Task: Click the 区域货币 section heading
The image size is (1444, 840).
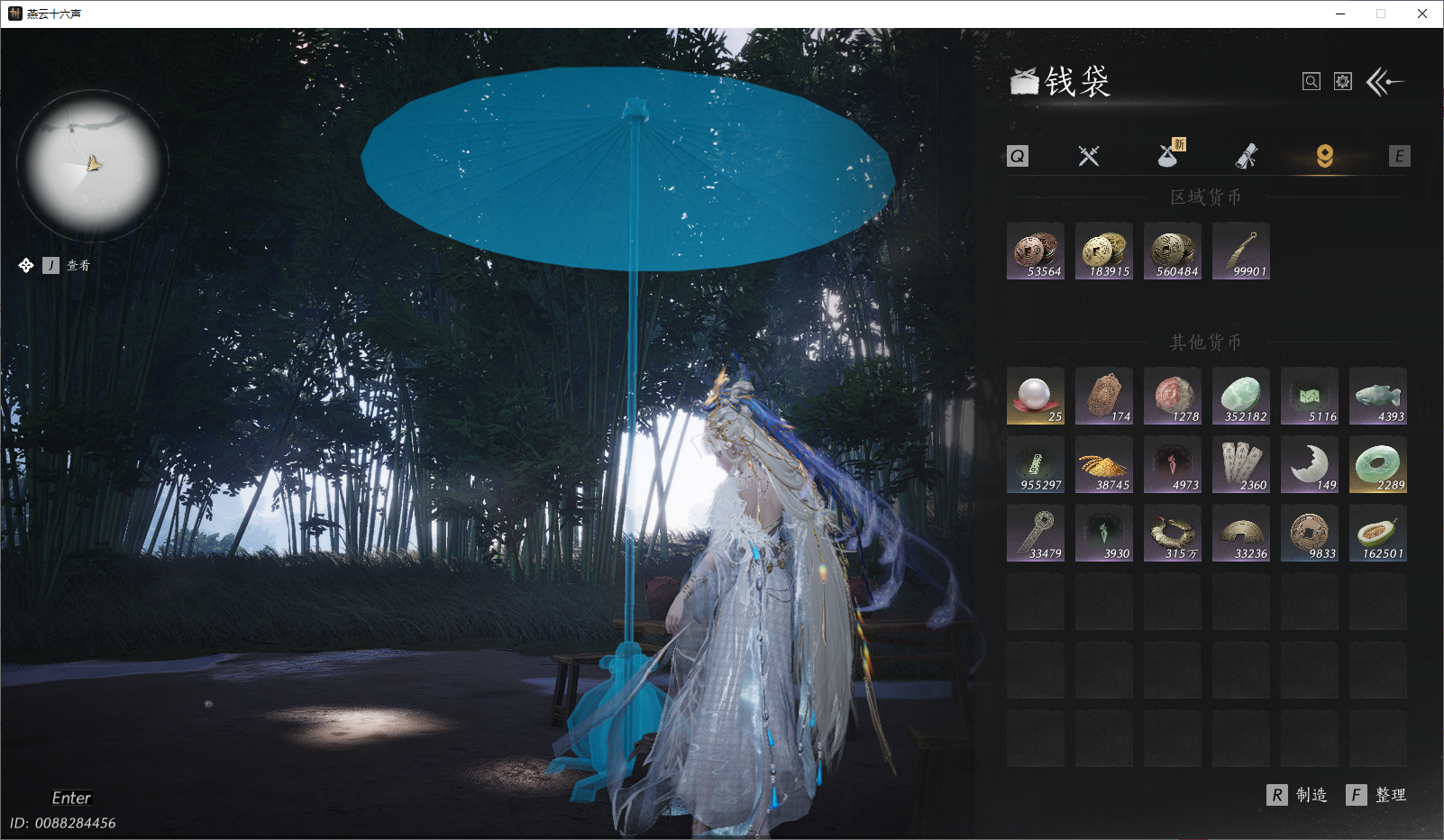Action: point(1205,197)
